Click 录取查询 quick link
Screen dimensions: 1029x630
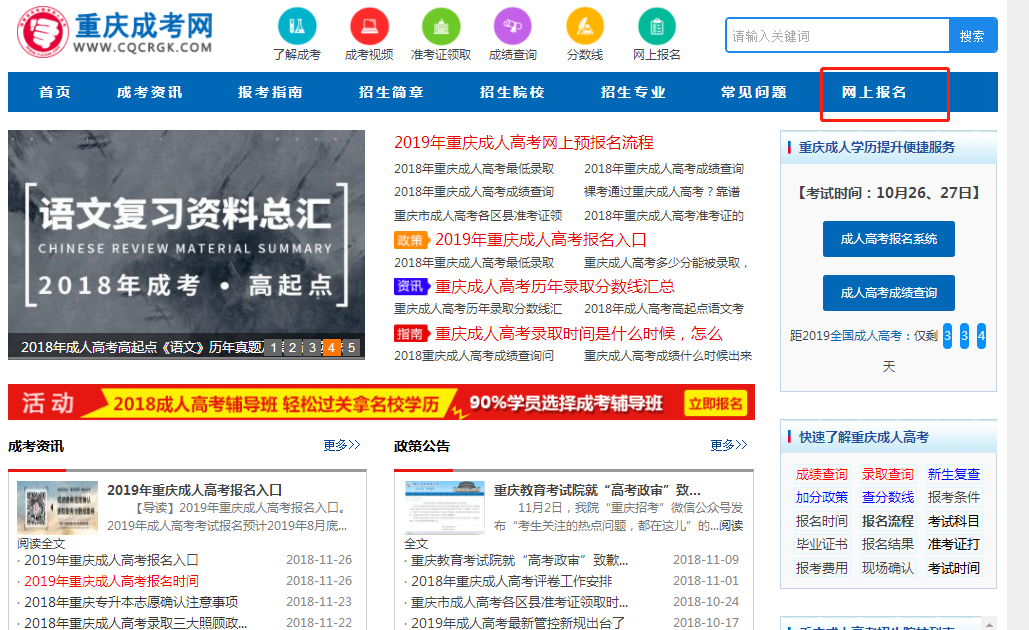(887, 474)
